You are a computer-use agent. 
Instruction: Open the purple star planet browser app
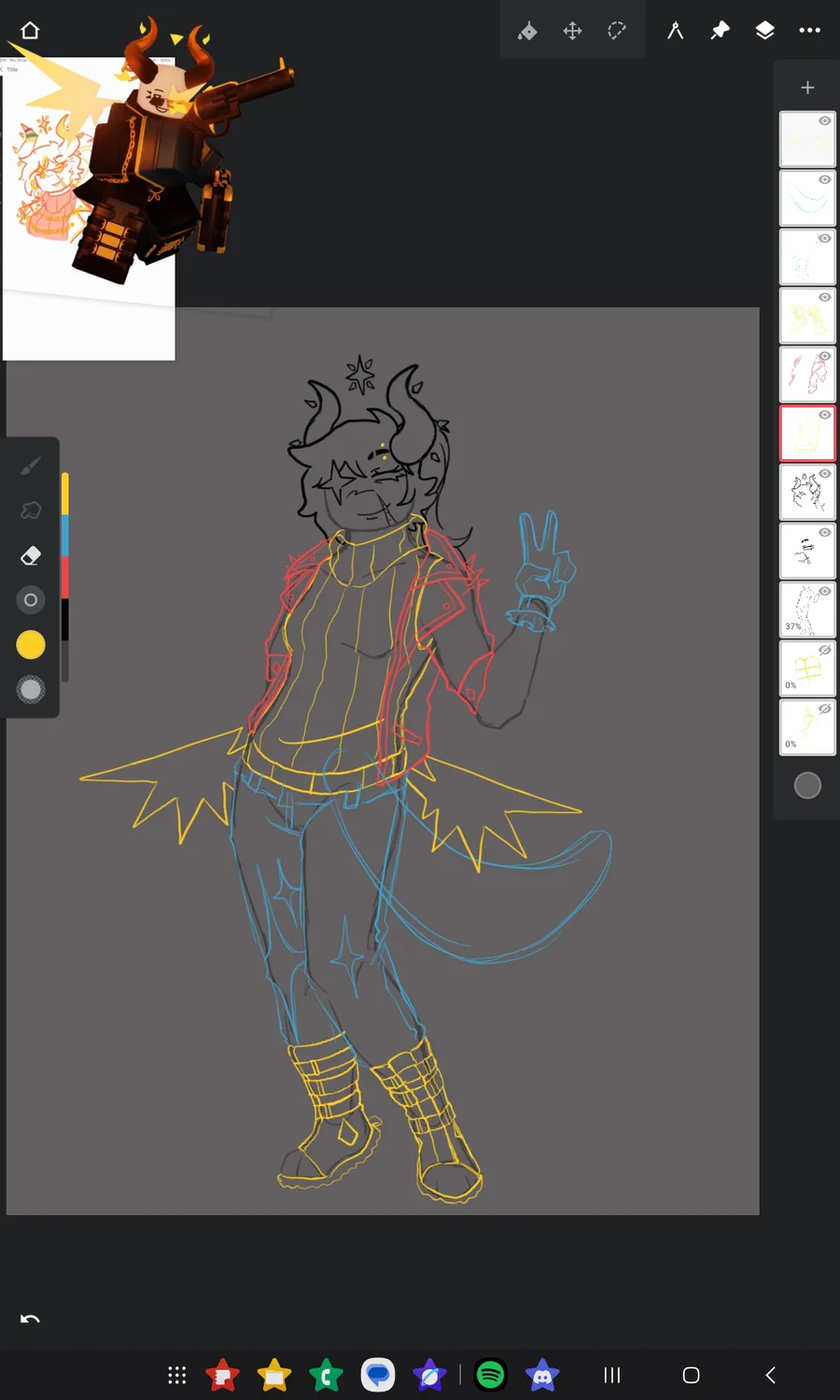(x=429, y=1375)
